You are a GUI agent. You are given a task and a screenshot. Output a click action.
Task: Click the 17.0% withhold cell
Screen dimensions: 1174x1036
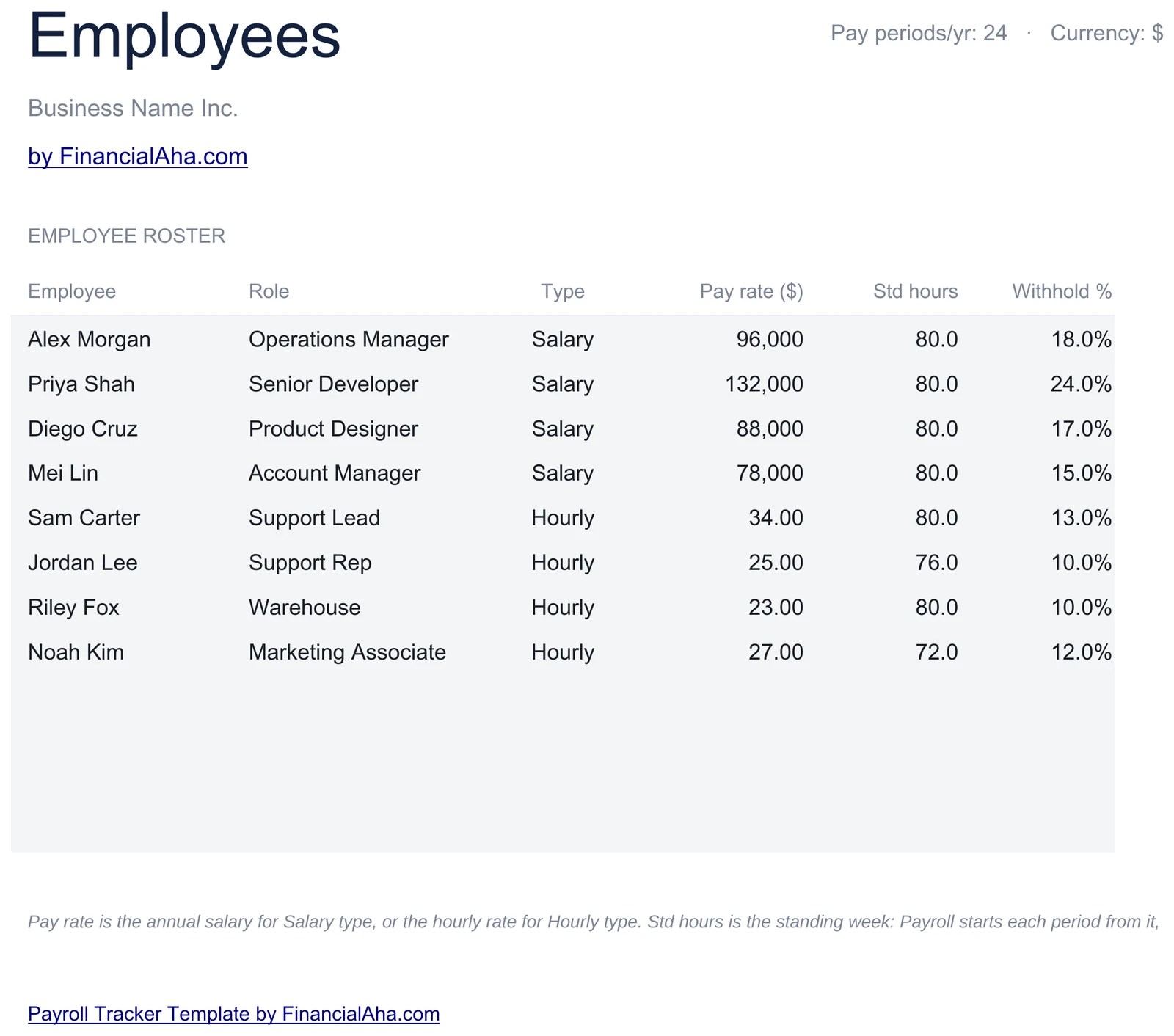pos(1082,428)
